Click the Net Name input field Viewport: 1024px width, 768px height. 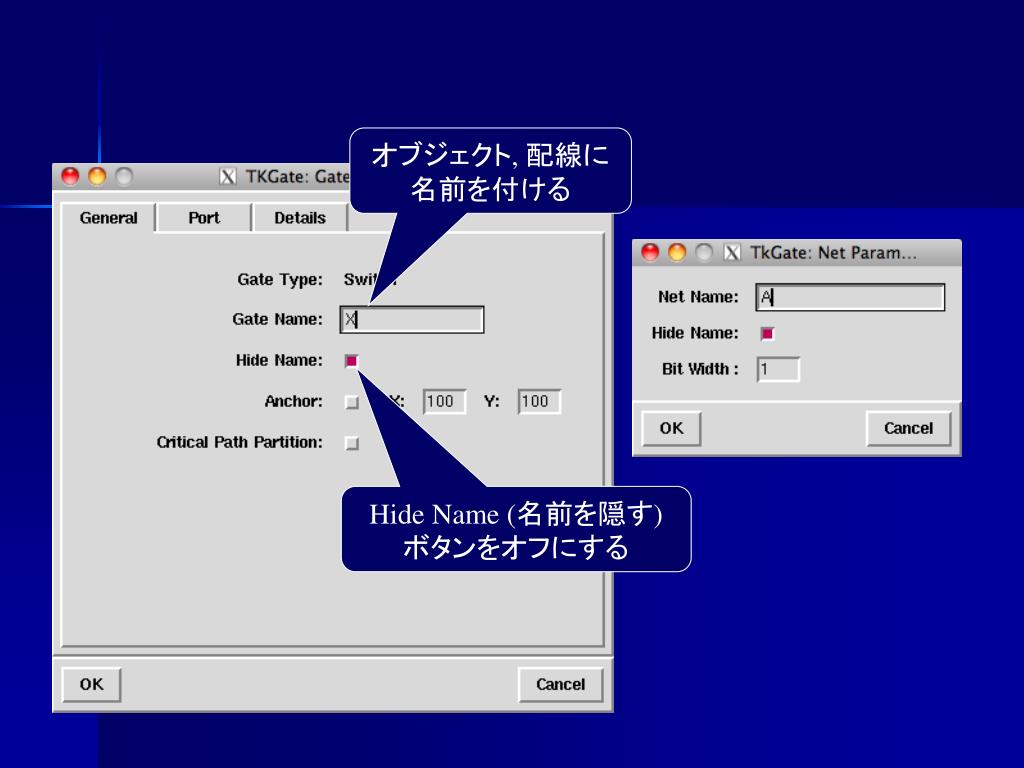850,298
